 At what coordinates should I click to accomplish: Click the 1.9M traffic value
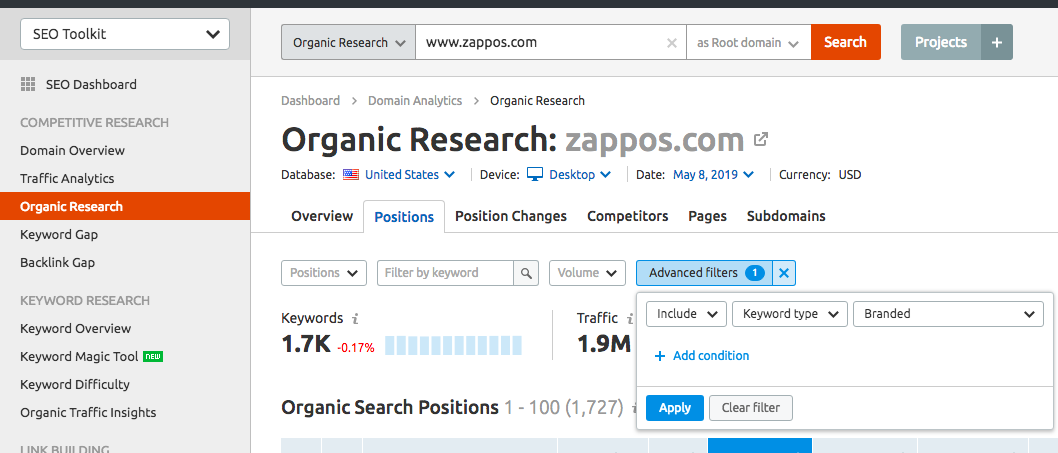(604, 344)
